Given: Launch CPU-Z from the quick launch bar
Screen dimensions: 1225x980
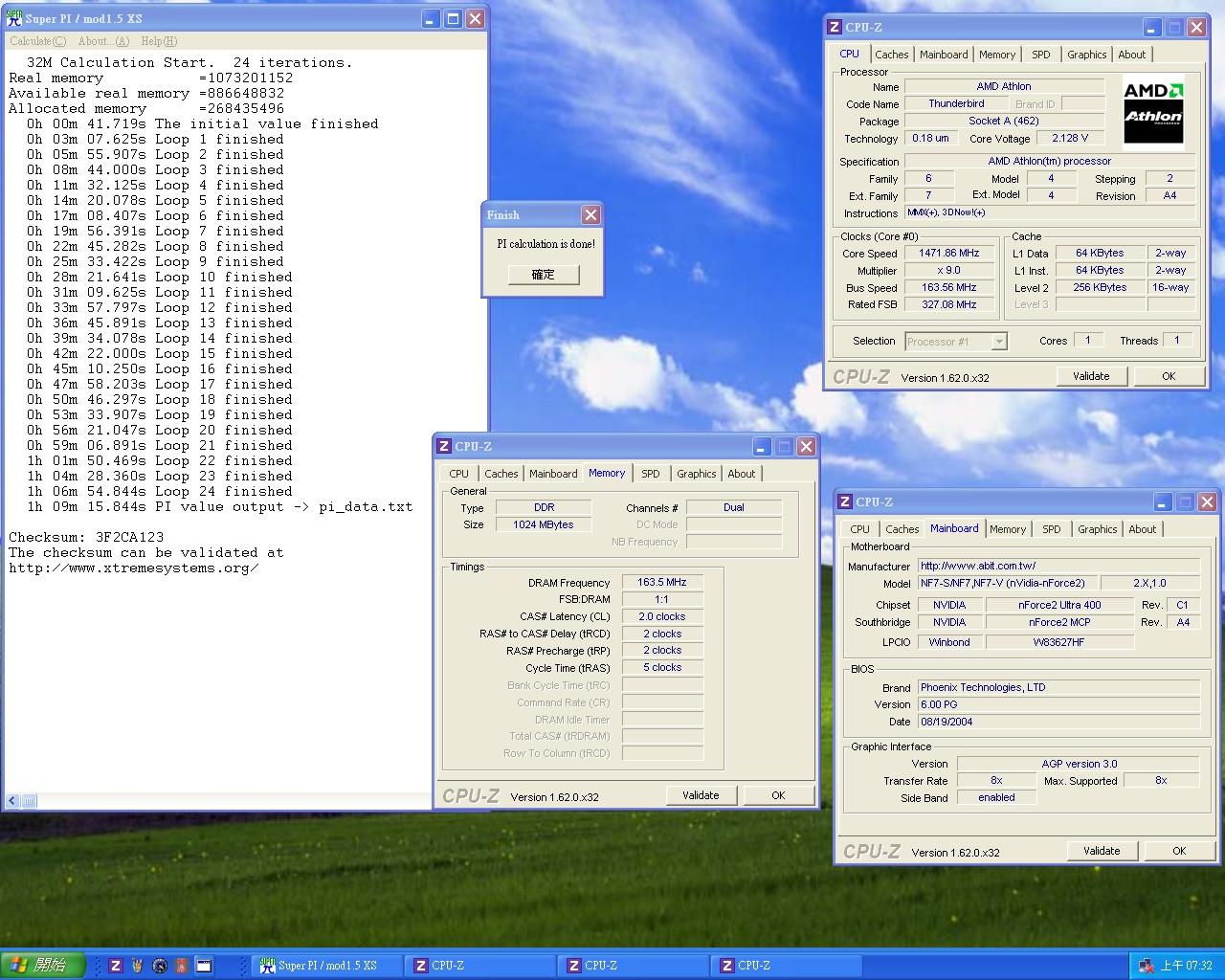Looking at the screenshot, I should pos(116,966).
